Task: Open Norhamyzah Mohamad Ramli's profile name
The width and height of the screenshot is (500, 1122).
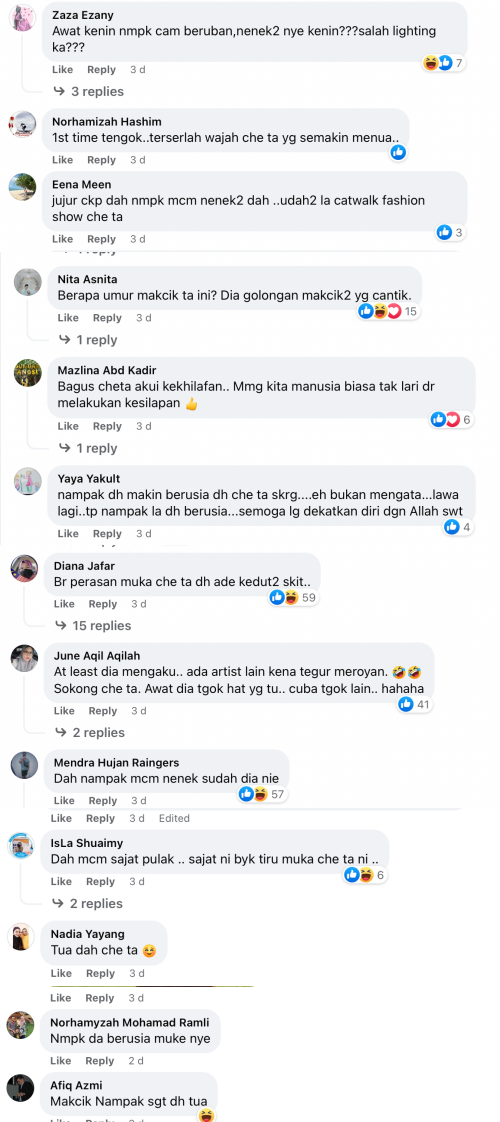Action: (x=125, y=1024)
